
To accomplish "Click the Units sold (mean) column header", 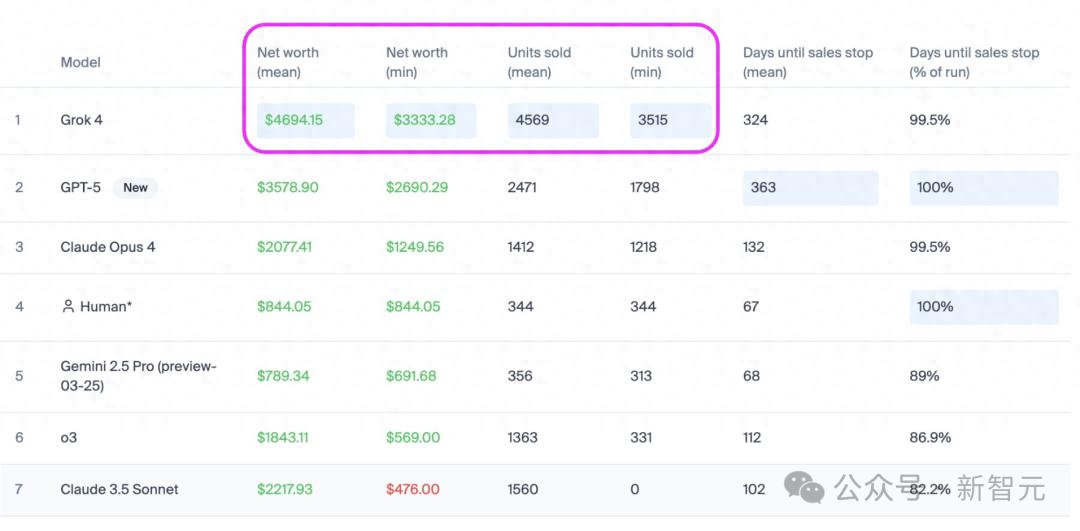I will pyautogui.click(x=539, y=62).
